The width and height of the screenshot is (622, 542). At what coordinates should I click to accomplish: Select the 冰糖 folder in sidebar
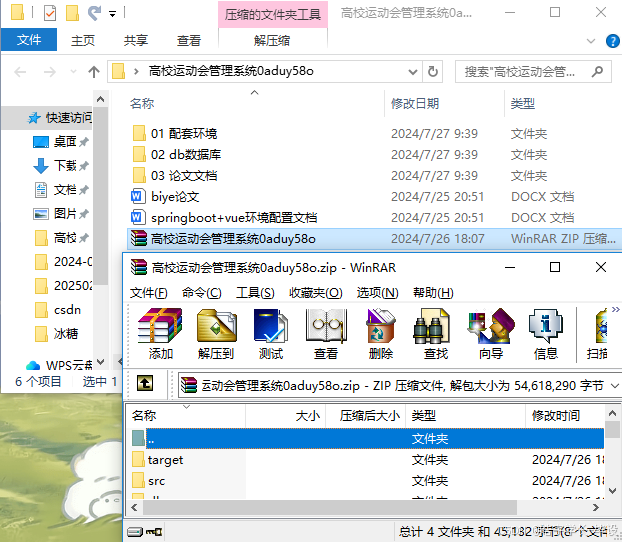(x=56, y=334)
